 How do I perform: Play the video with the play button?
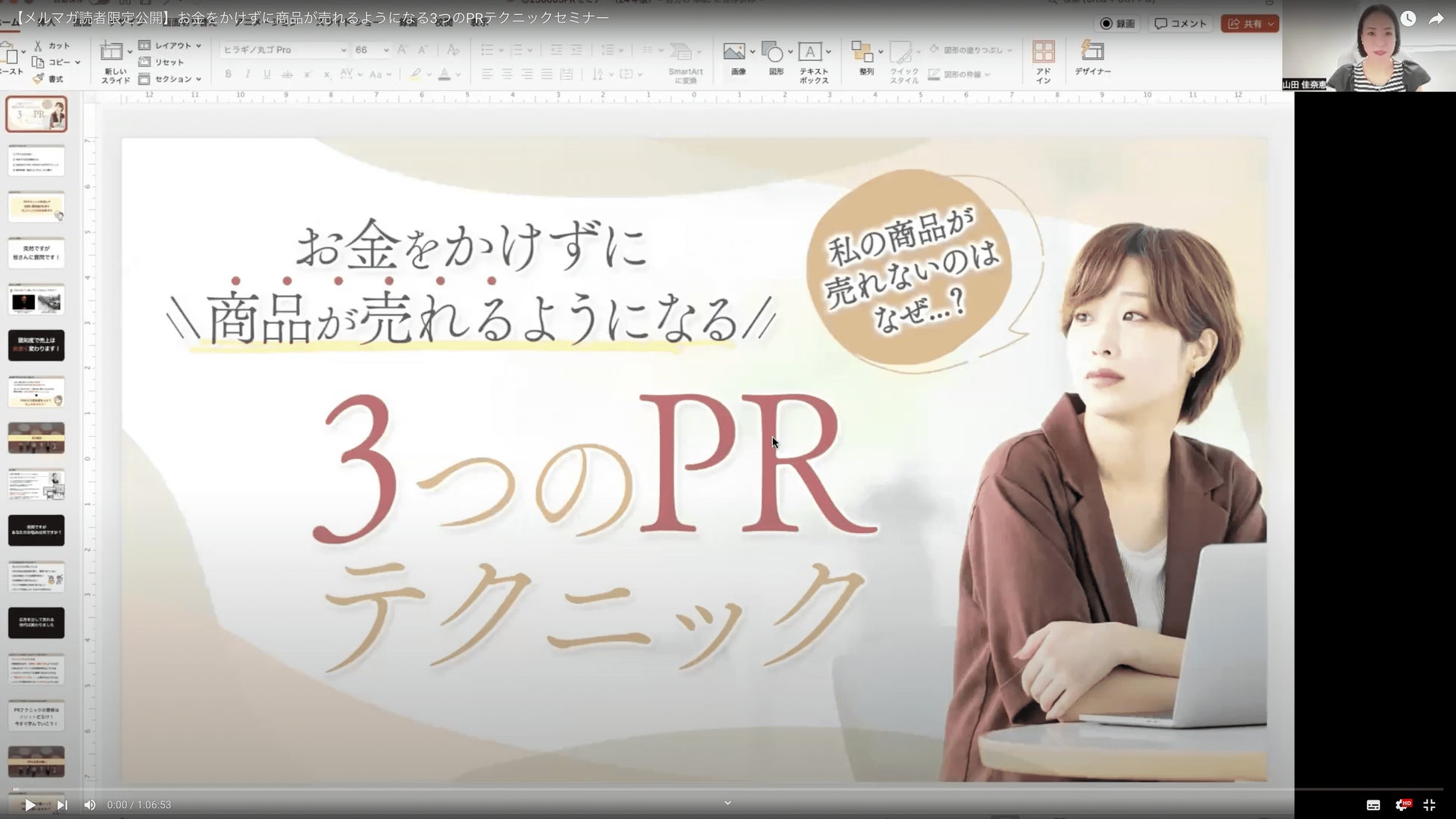point(29,804)
